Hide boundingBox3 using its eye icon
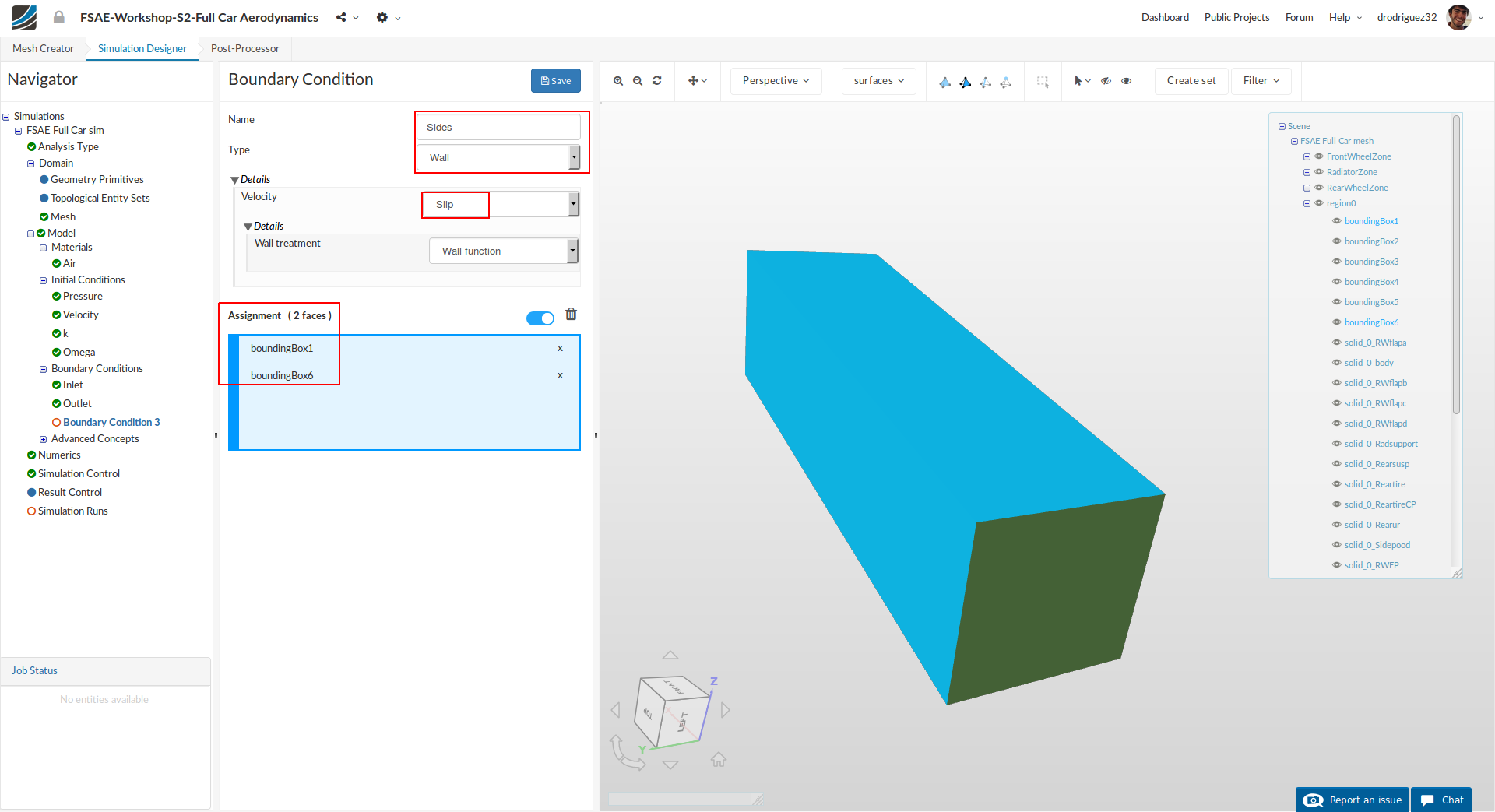The width and height of the screenshot is (1495, 812). [x=1337, y=262]
